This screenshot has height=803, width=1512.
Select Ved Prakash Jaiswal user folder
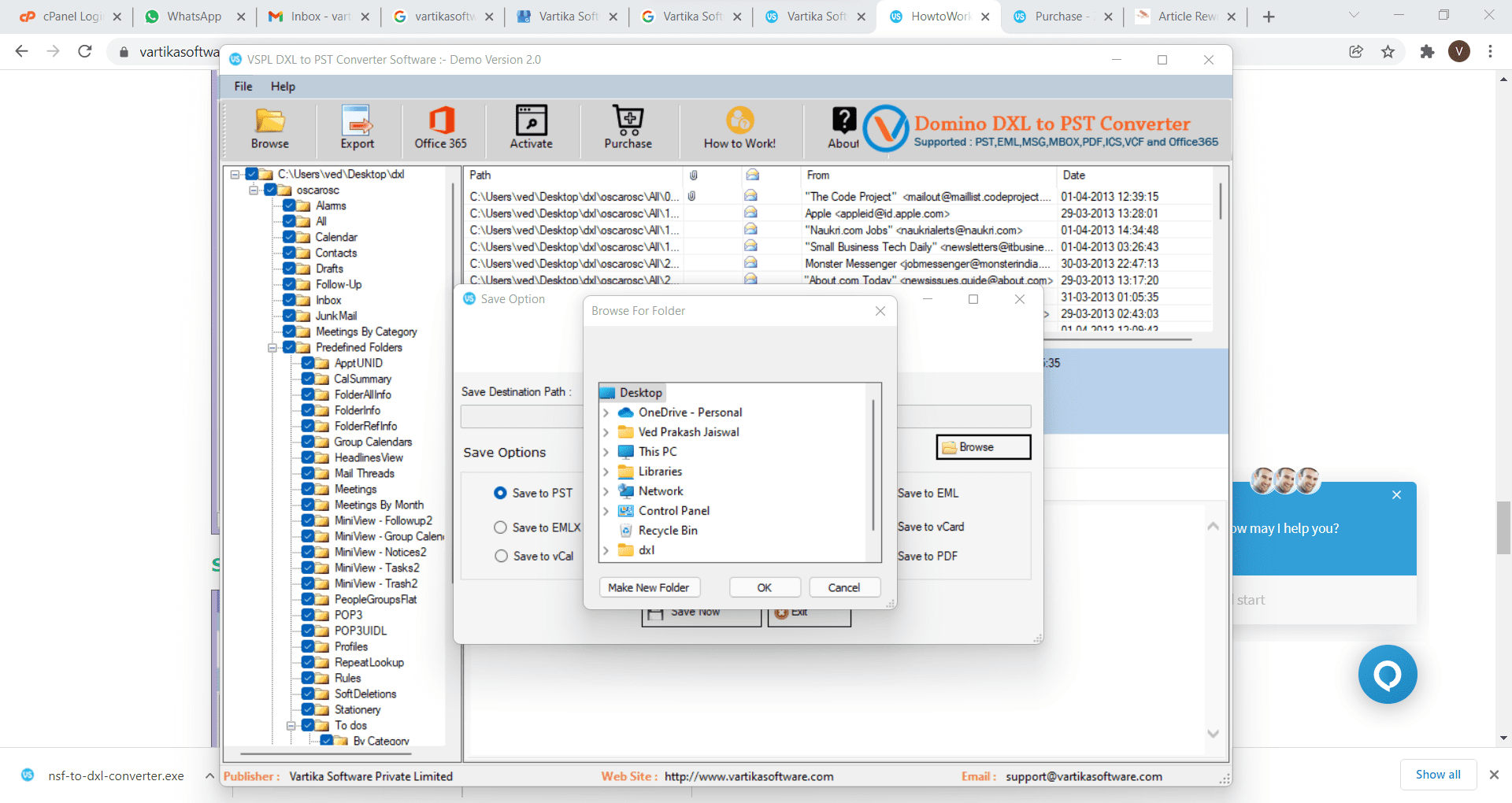(x=688, y=432)
